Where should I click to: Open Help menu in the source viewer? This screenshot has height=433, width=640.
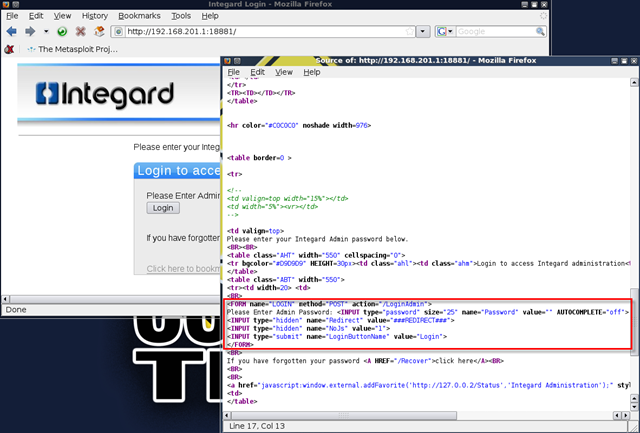point(312,72)
